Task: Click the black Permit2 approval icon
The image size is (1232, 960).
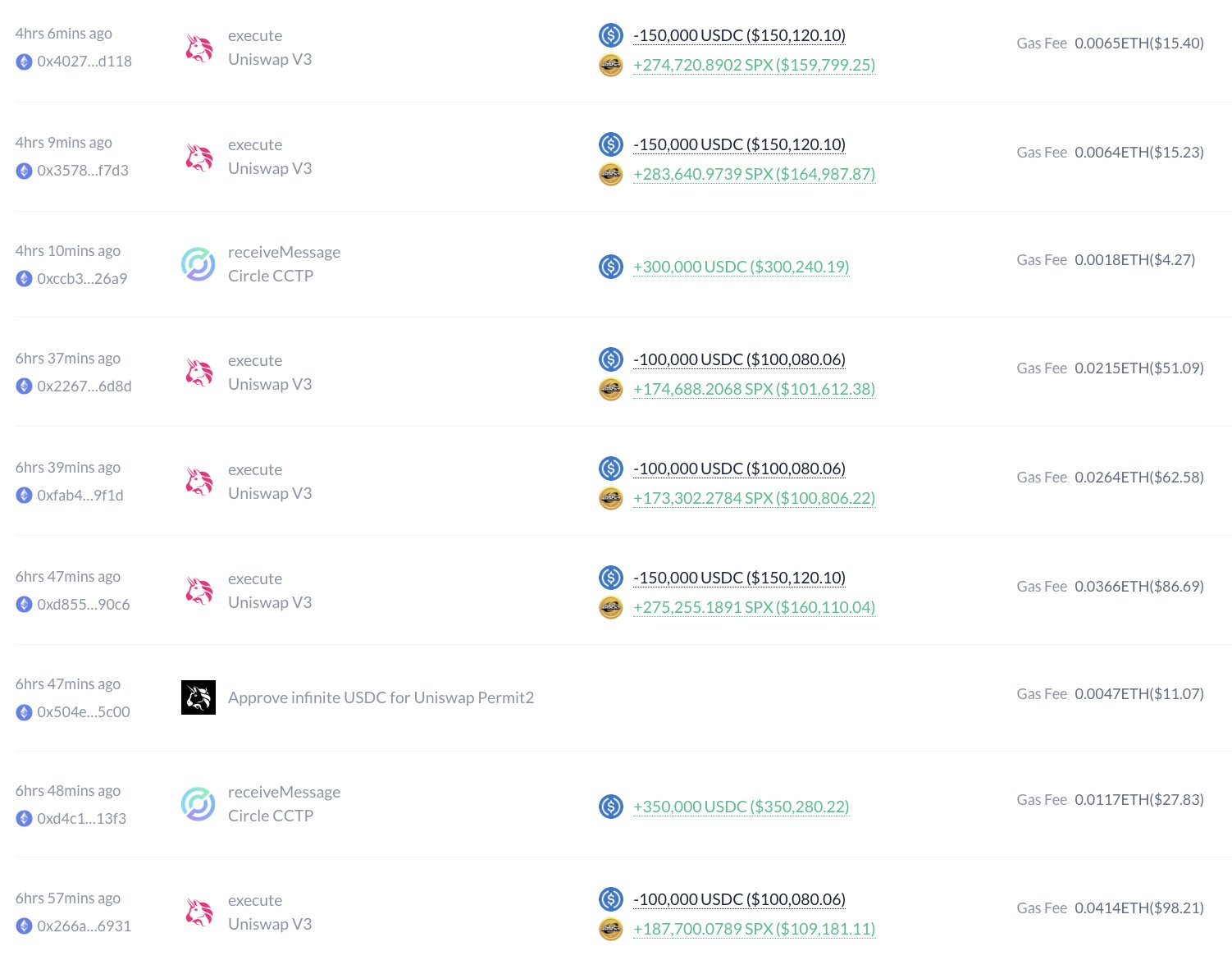Action: [x=198, y=697]
